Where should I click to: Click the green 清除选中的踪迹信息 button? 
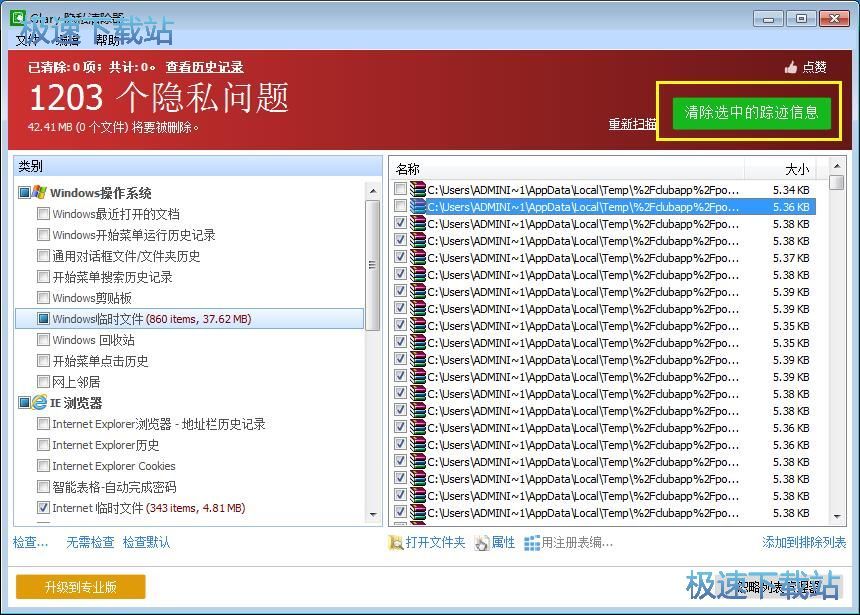pyautogui.click(x=751, y=112)
